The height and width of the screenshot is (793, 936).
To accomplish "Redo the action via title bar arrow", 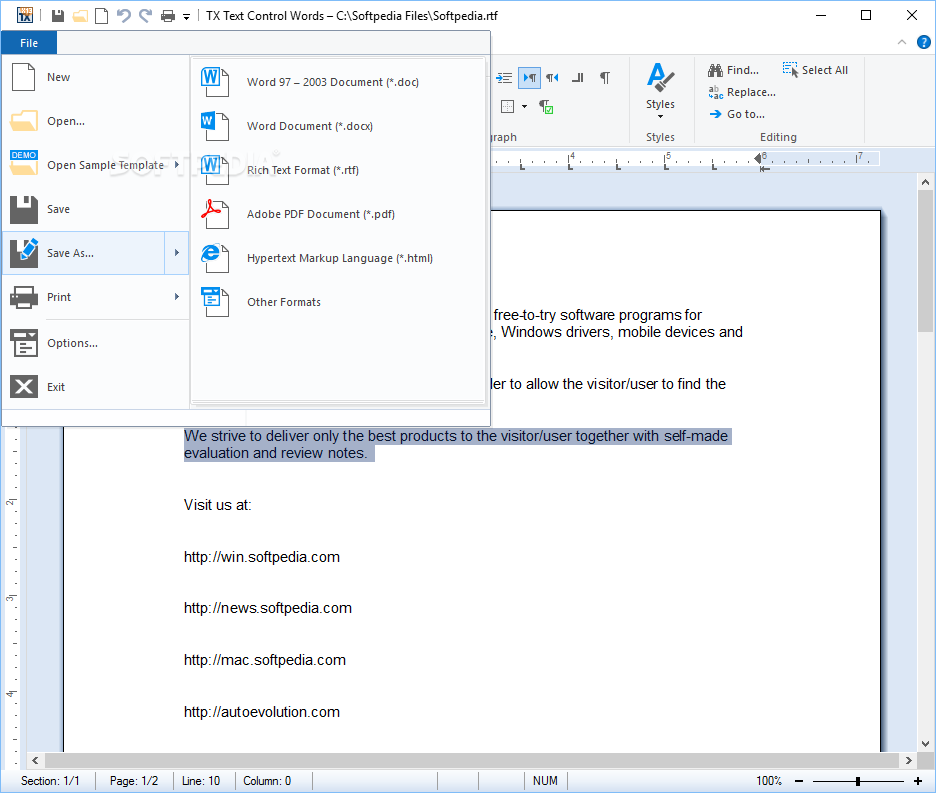I will click(145, 16).
